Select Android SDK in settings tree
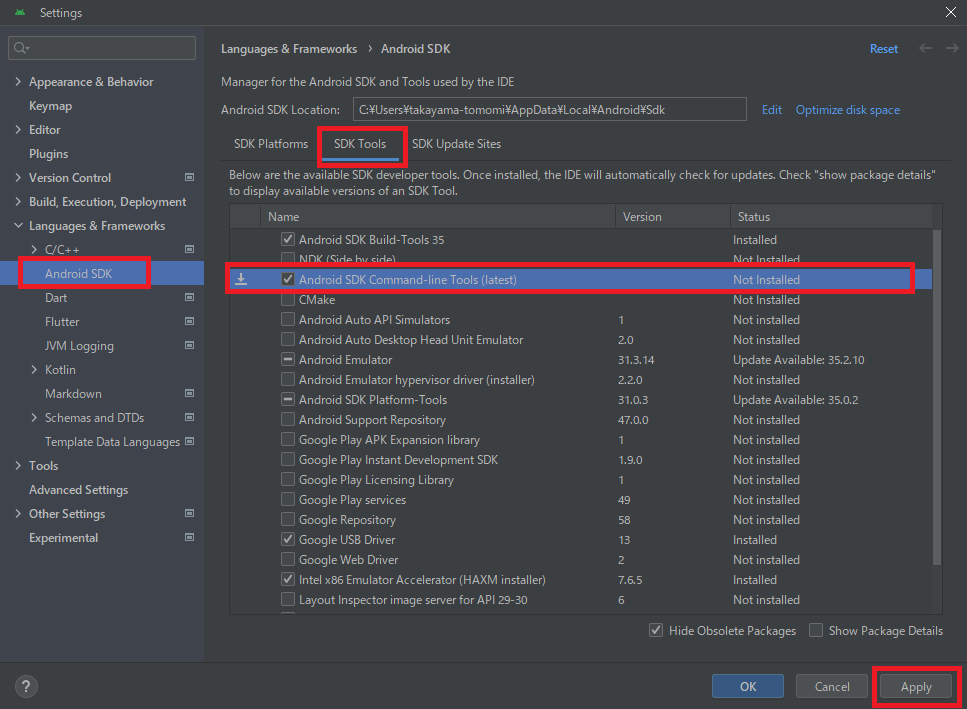The height and width of the screenshot is (709, 967). [78, 273]
